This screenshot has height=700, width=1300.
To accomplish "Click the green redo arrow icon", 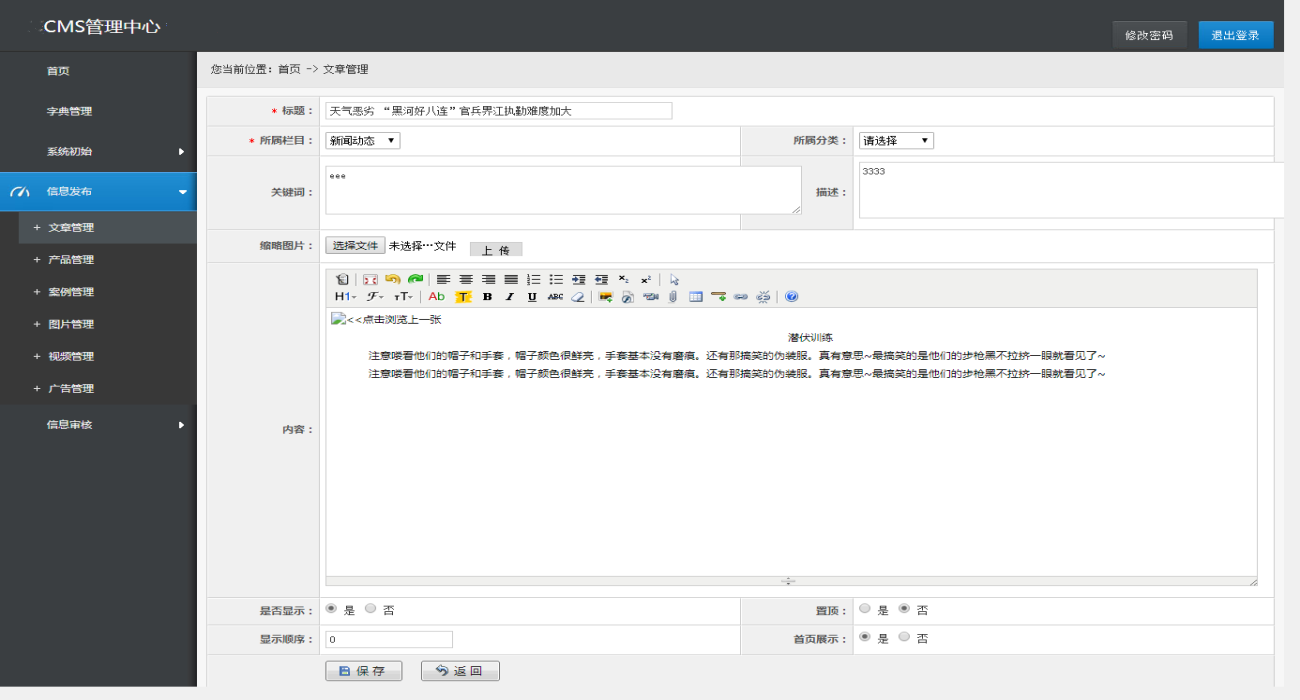I will pyautogui.click(x=415, y=279).
